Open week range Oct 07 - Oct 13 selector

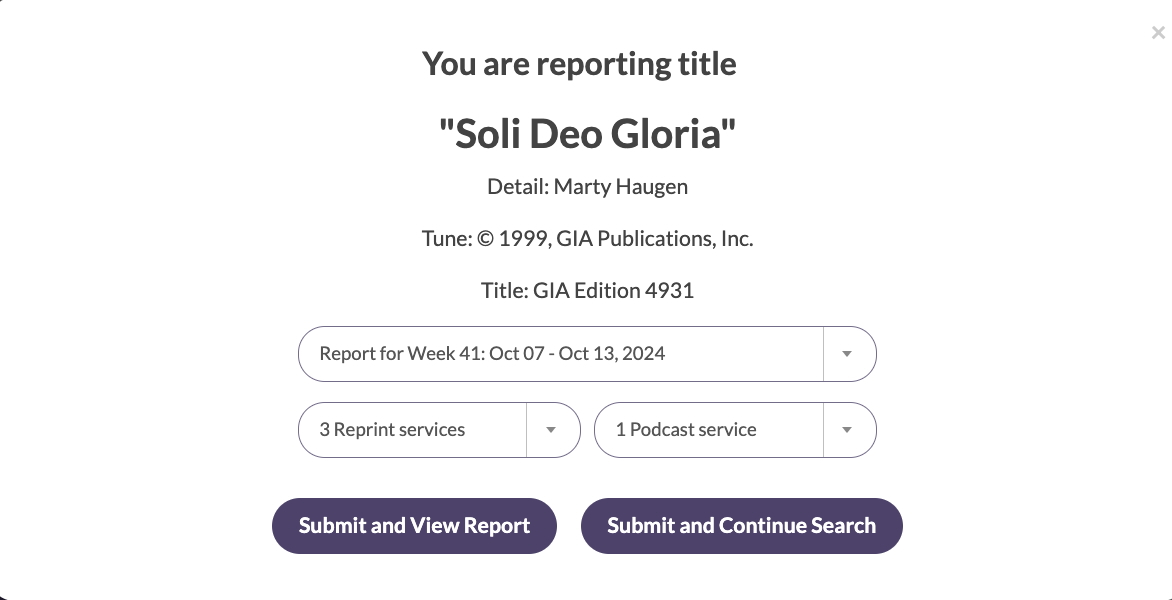pyautogui.click(x=560, y=353)
